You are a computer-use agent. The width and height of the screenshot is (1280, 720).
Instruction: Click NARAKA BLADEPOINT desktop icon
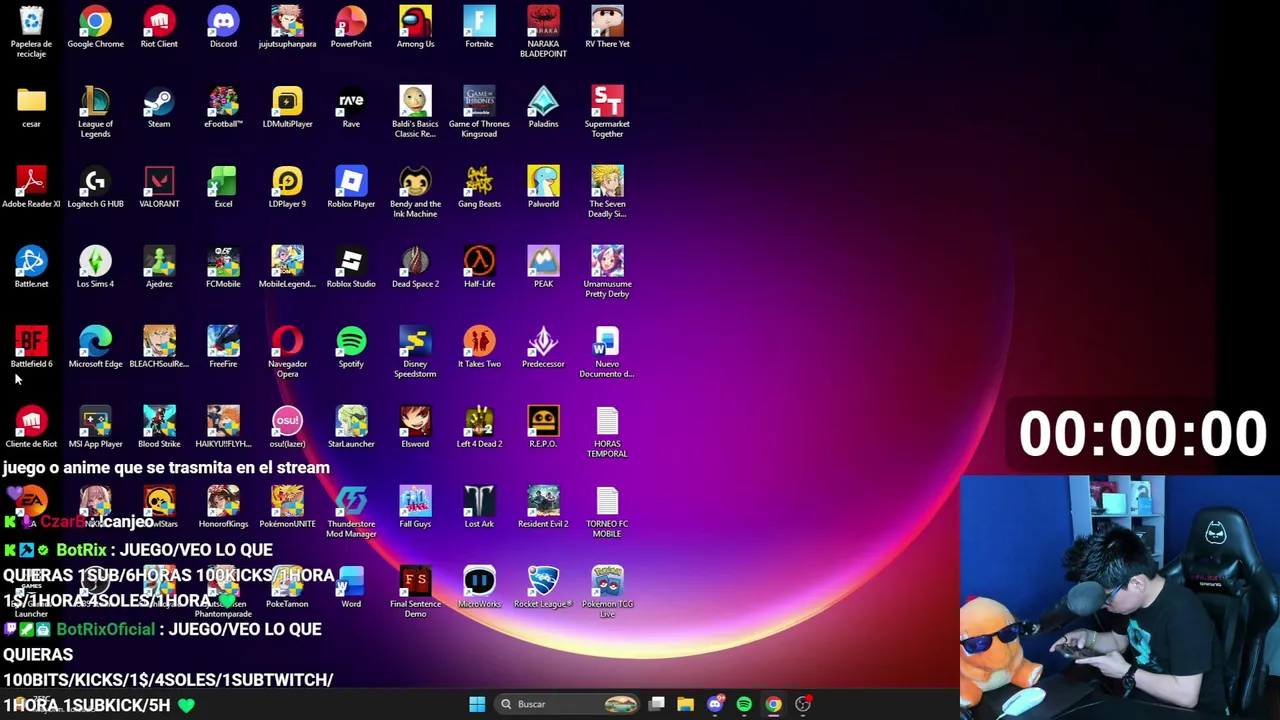coord(543,31)
